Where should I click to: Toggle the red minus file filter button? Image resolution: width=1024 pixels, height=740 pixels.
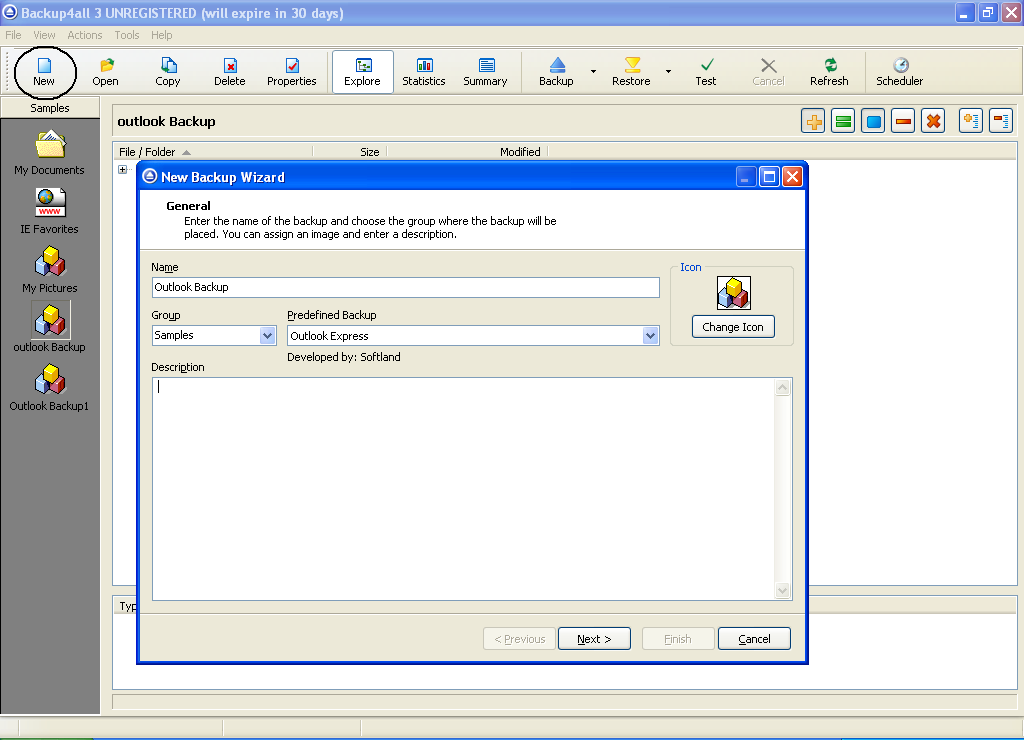(904, 121)
